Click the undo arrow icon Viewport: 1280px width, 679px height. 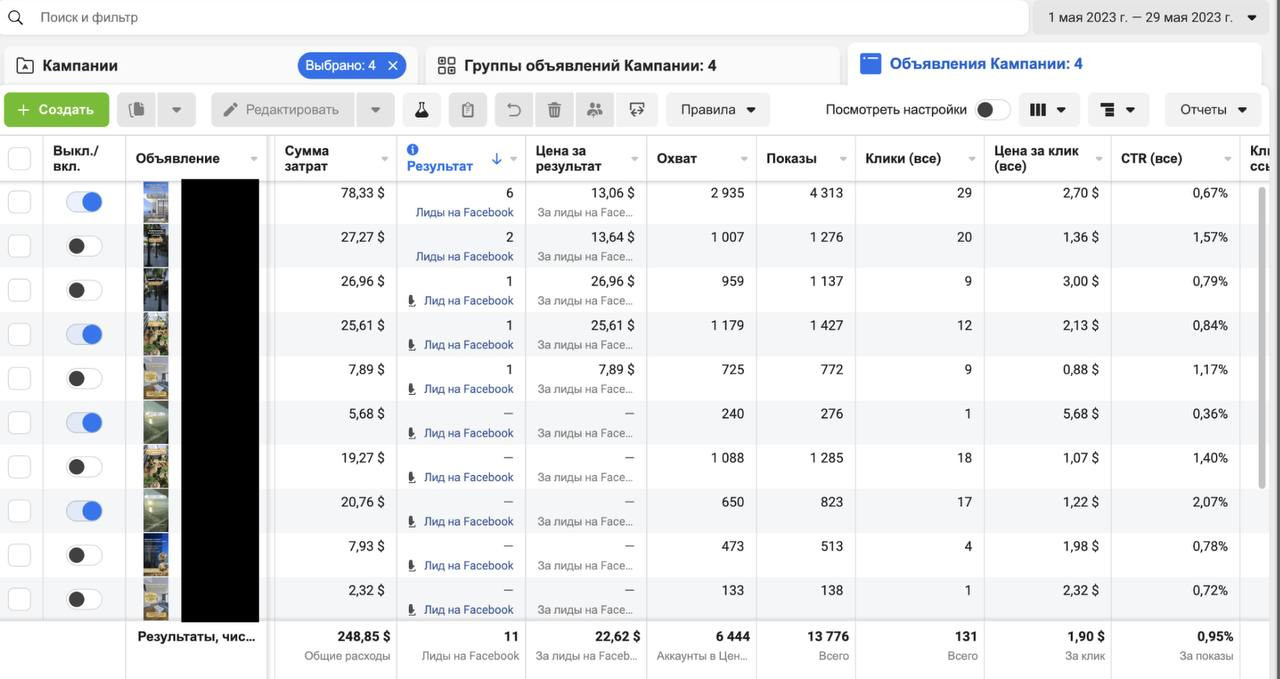tap(514, 110)
